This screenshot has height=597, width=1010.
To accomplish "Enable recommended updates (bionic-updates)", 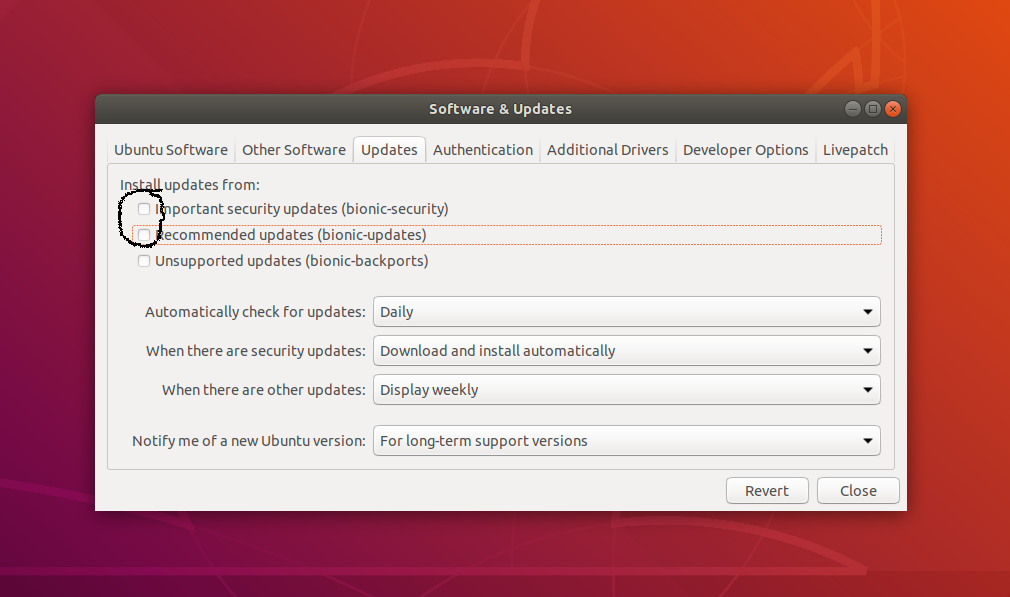I will (x=144, y=235).
